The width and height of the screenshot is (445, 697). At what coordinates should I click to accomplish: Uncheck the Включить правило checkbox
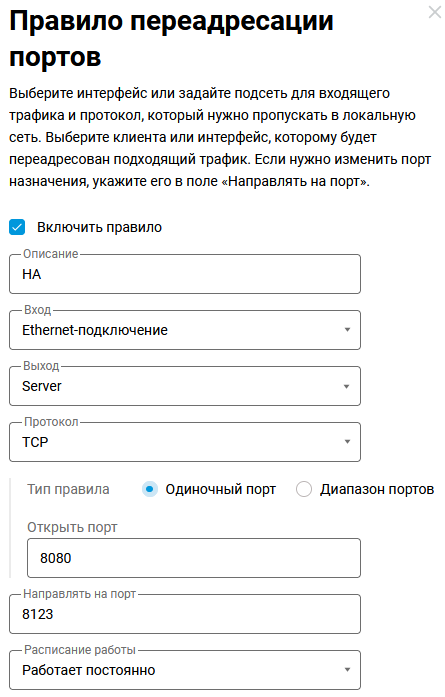(17, 227)
